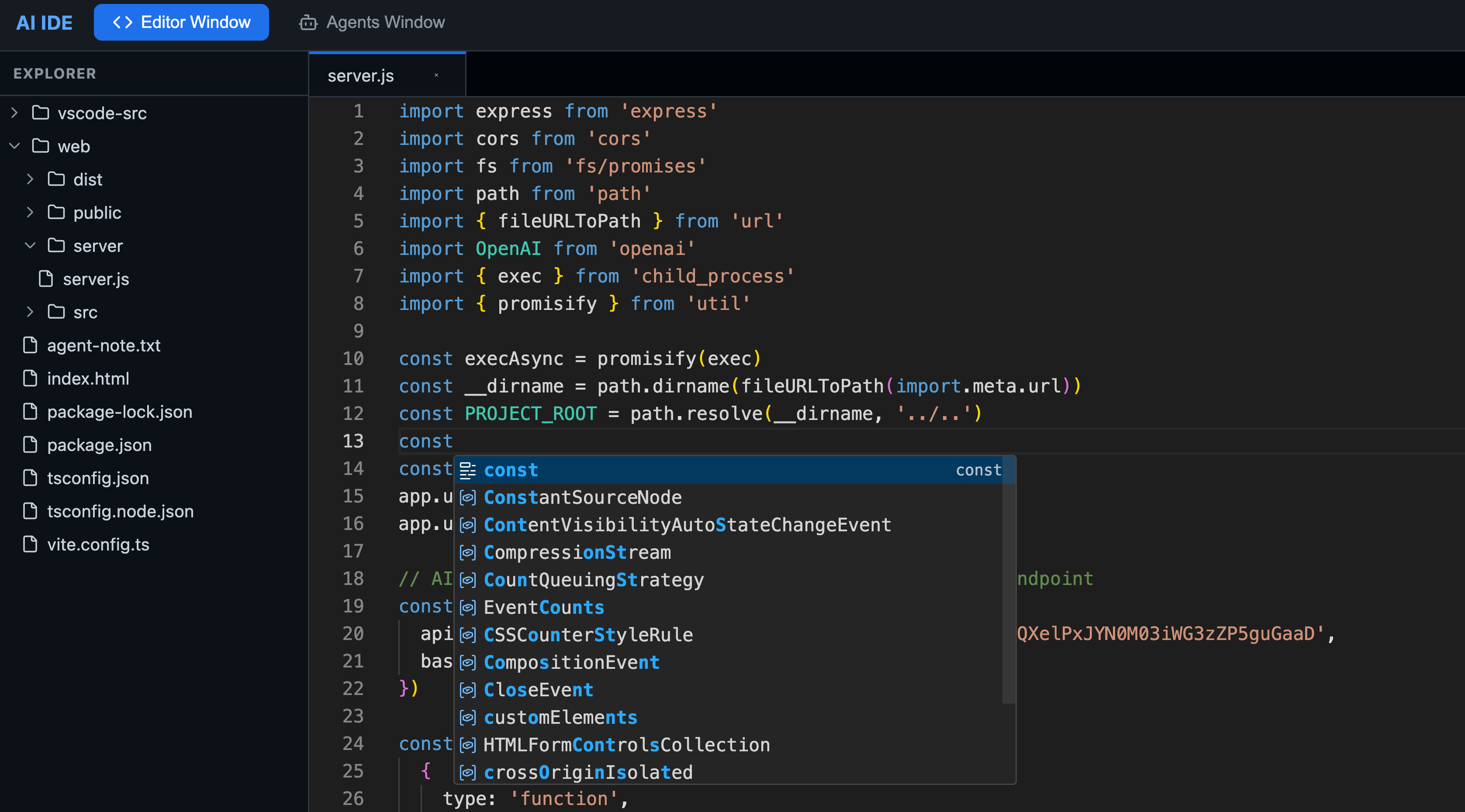Image resolution: width=1465 pixels, height=812 pixels.
Task: Click the AI IDE logo text
Action: [45, 23]
